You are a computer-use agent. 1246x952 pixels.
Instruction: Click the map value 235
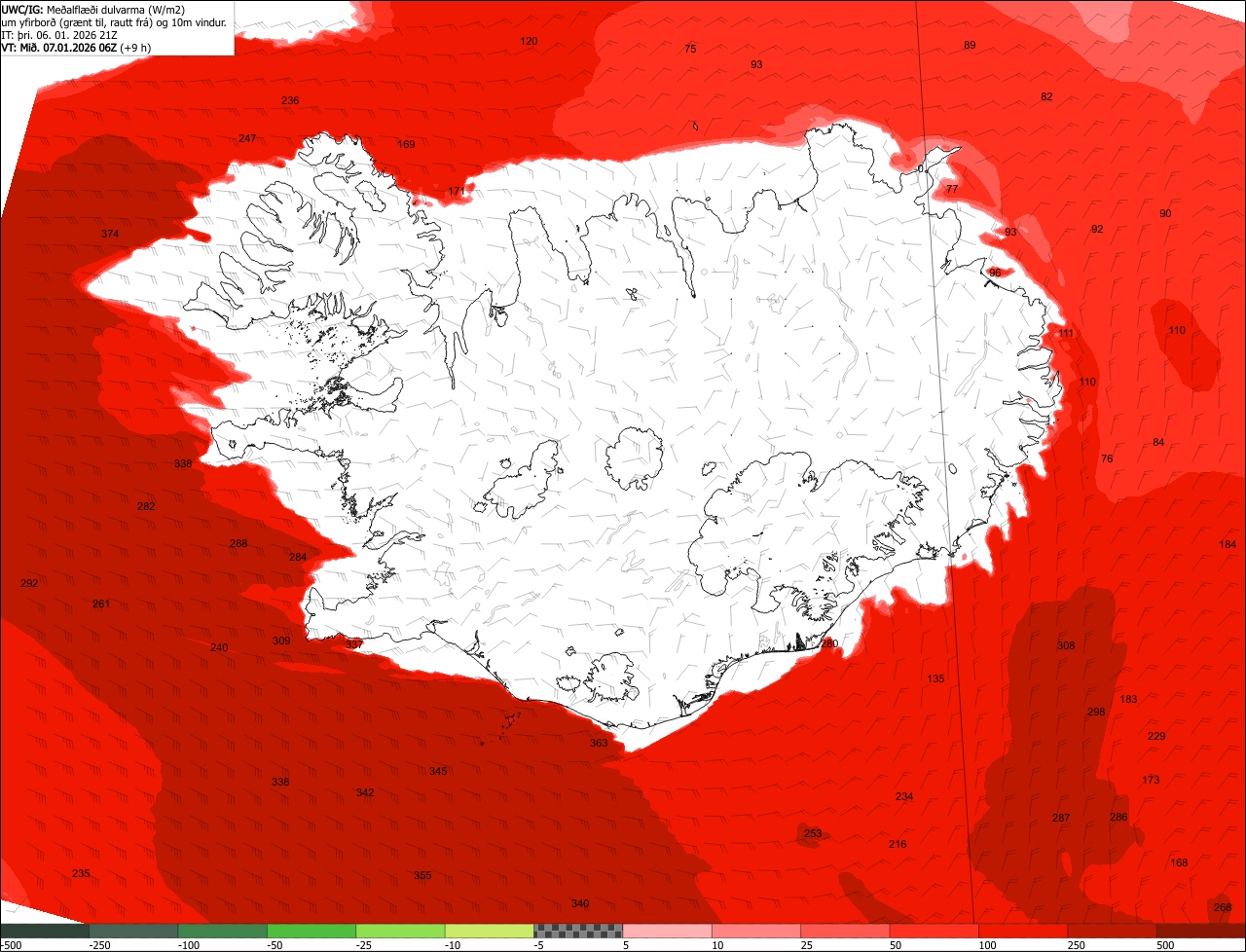[x=81, y=873]
